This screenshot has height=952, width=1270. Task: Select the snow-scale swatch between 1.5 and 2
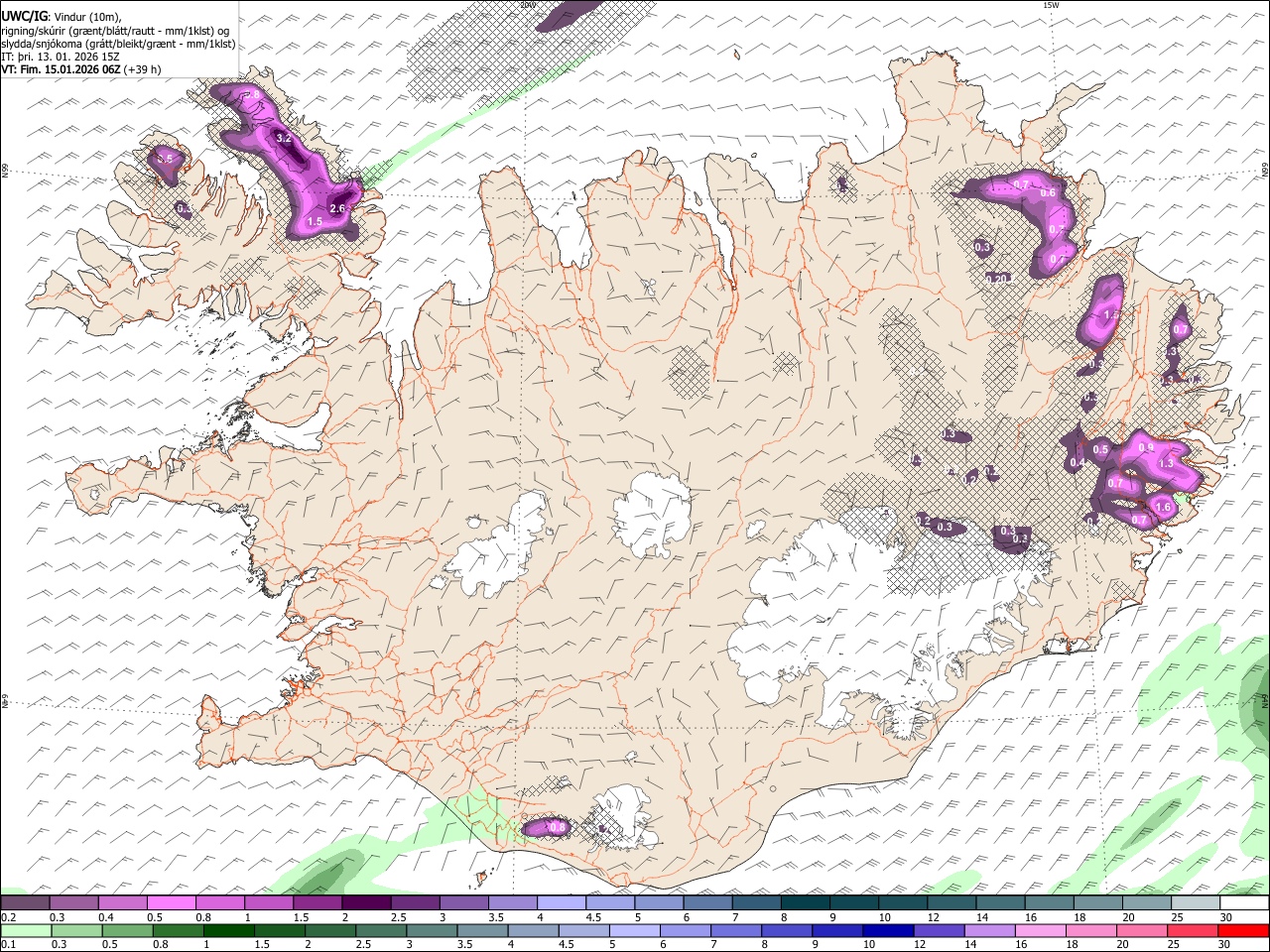(317, 902)
